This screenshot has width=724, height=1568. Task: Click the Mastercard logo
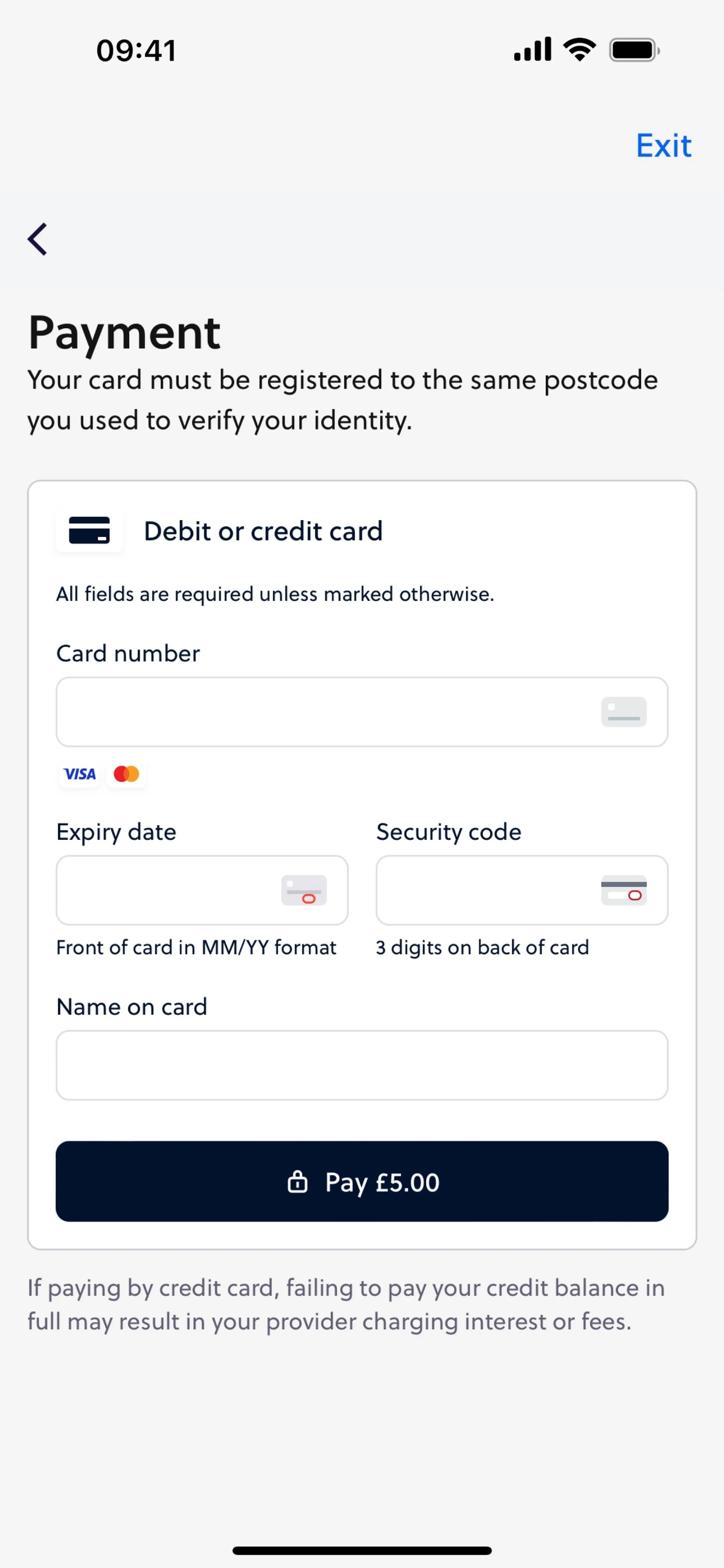click(127, 774)
